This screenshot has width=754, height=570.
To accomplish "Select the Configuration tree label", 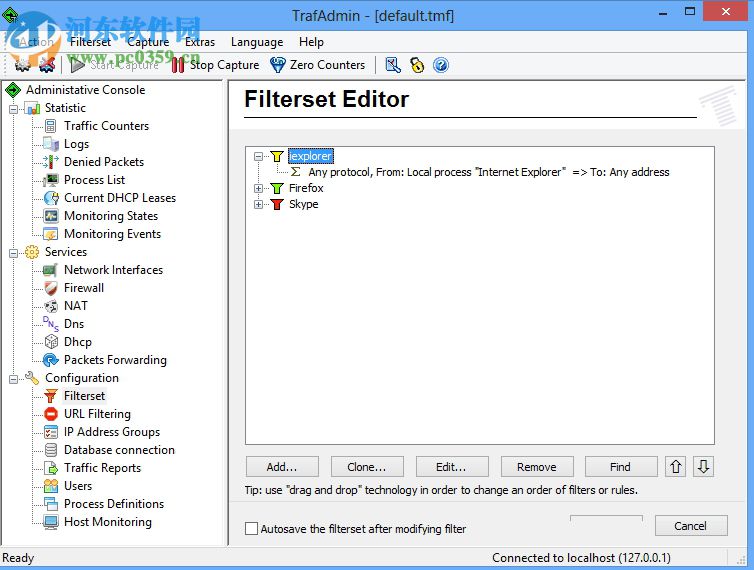I will [82, 378].
